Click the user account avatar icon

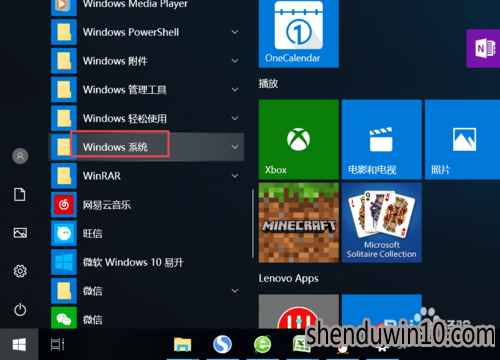[x=20, y=156]
